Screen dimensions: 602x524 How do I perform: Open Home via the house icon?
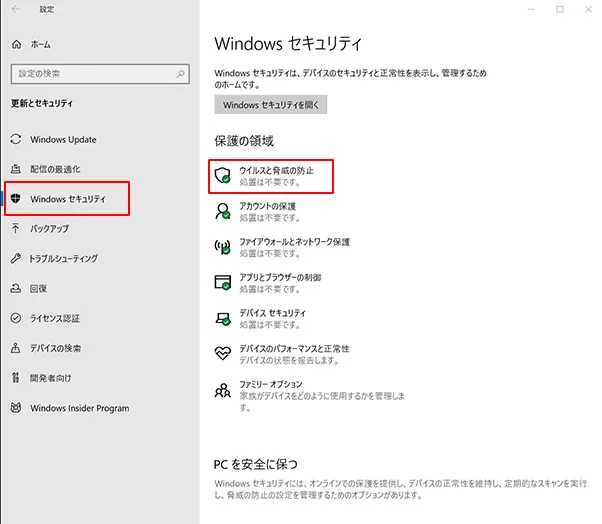[x=16, y=45]
